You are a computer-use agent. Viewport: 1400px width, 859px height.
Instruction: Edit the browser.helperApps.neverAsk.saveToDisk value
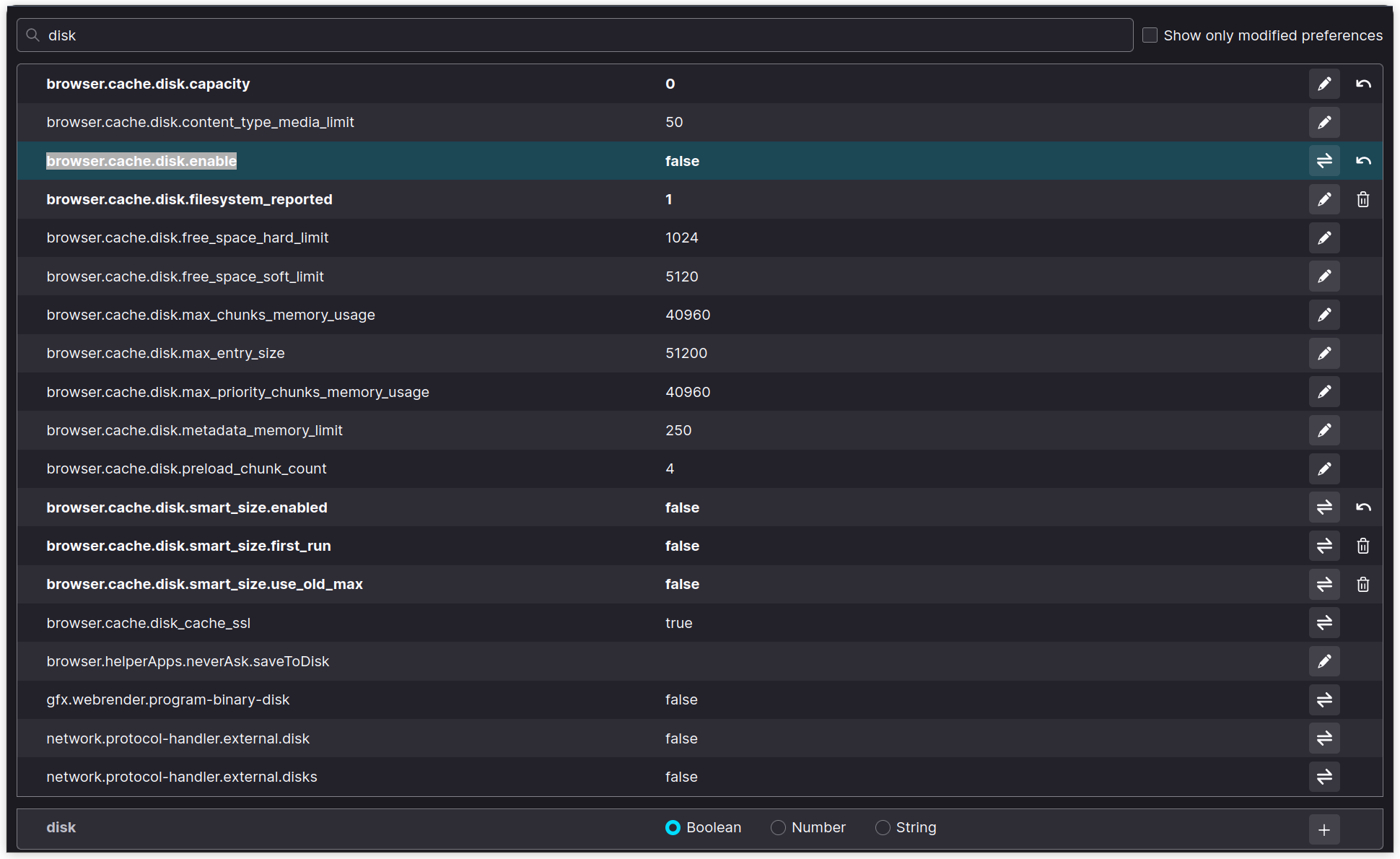click(1324, 661)
